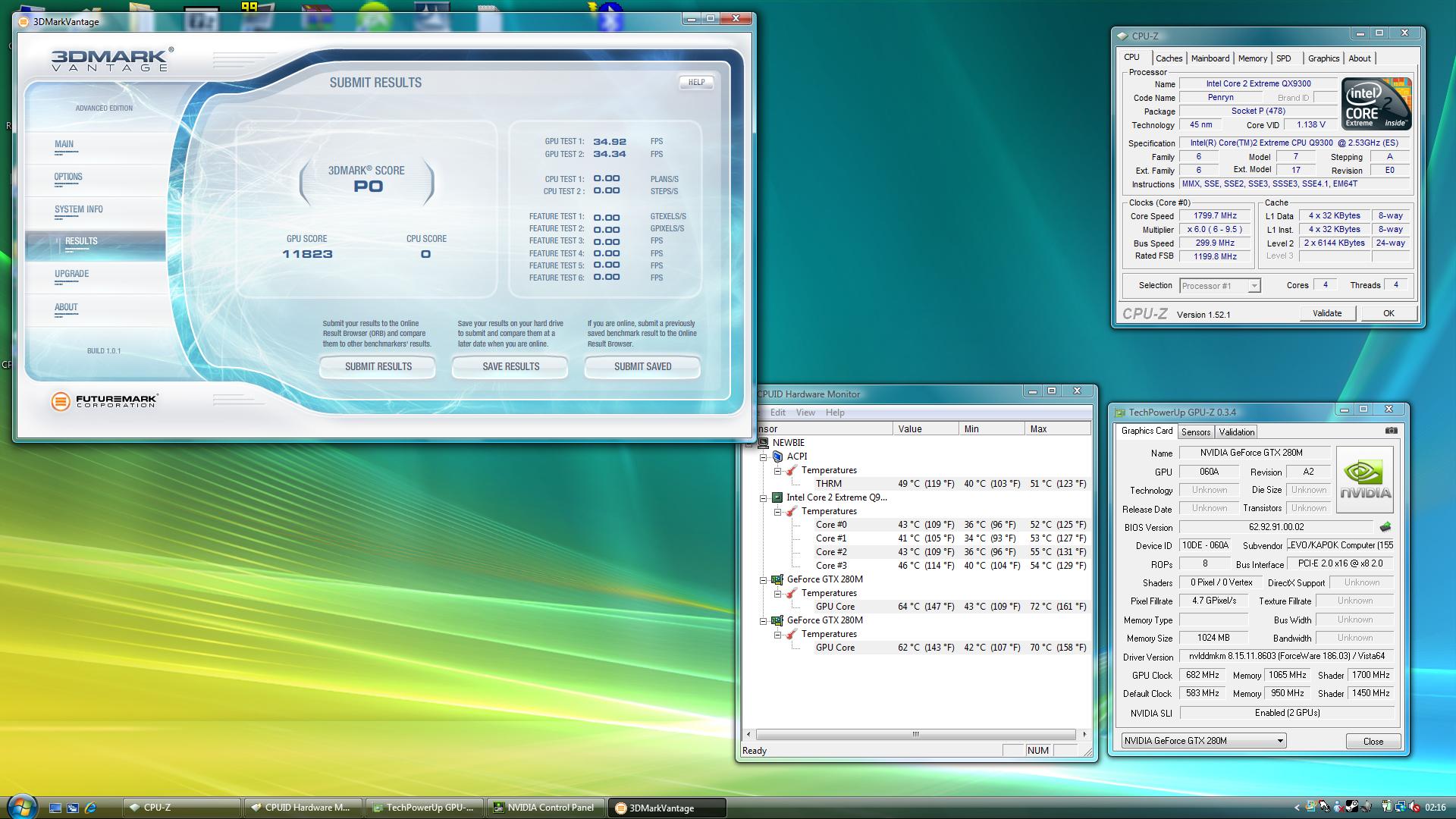Click the Intel Core 2 Extreme logo in CPU-Z
The height and width of the screenshot is (819, 1456).
(1376, 104)
